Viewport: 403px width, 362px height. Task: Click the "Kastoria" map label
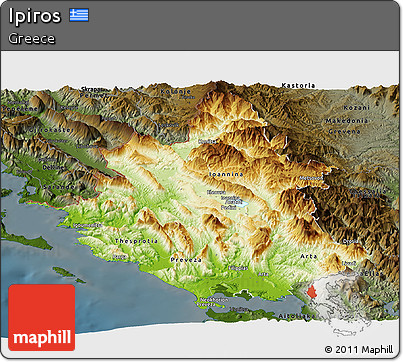point(298,85)
